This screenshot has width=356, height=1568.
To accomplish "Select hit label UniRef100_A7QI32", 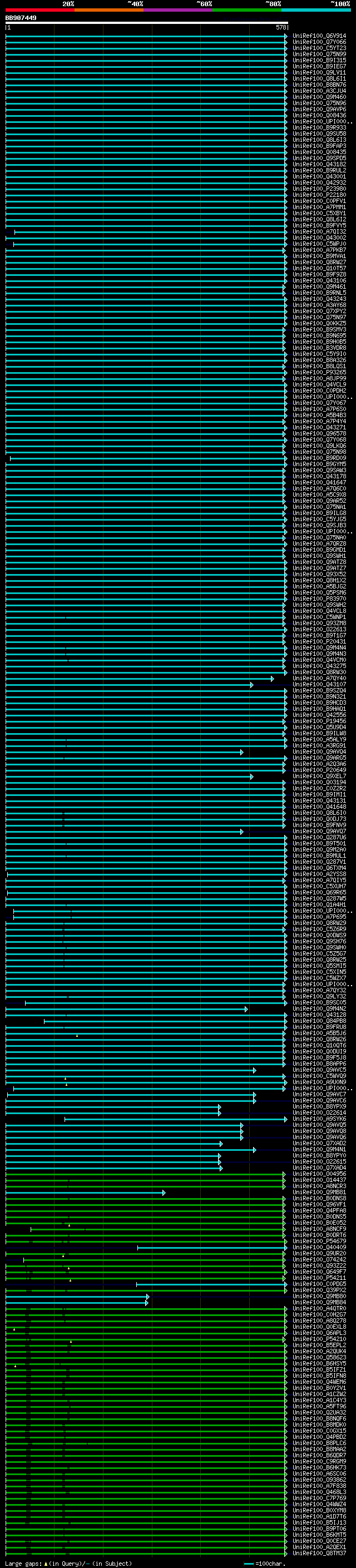I will (319, 232).
